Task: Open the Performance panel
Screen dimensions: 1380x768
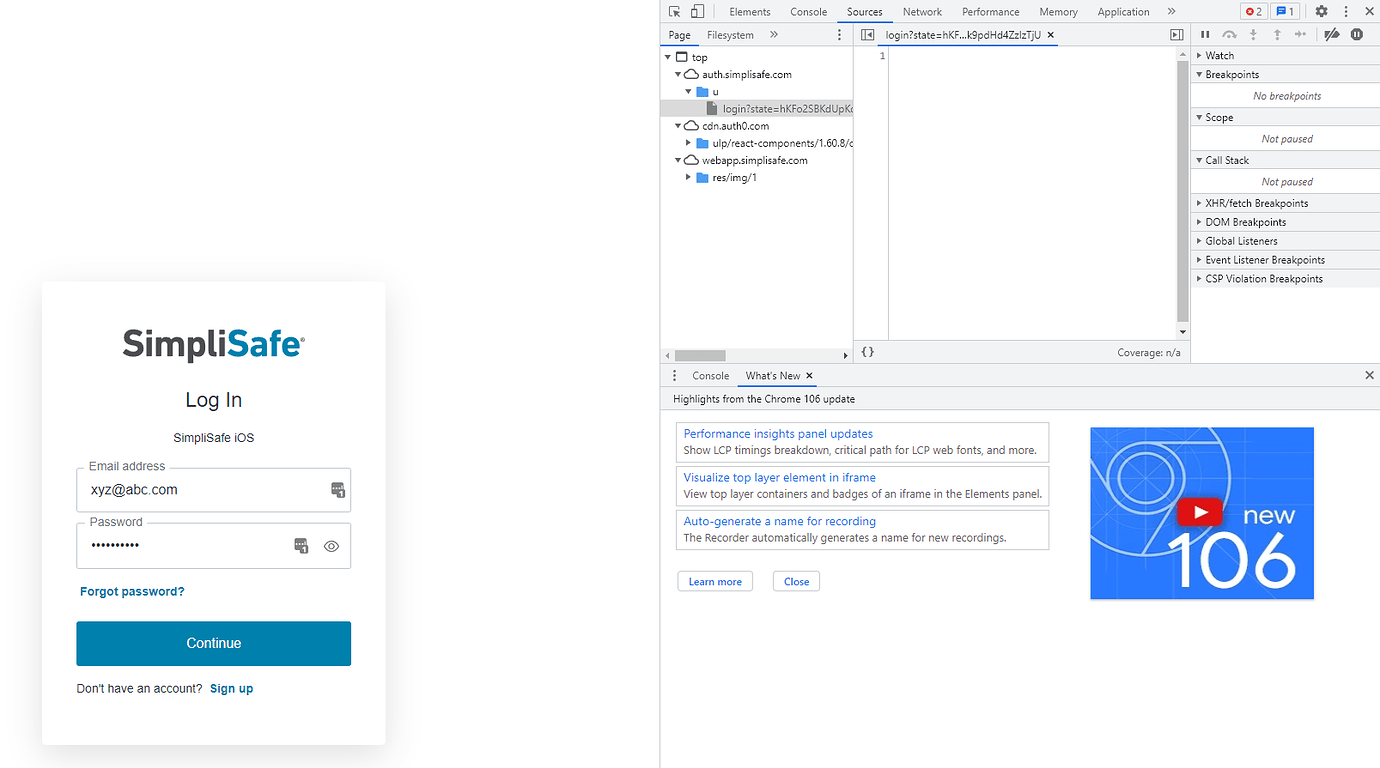Action: tap(991, 12)
